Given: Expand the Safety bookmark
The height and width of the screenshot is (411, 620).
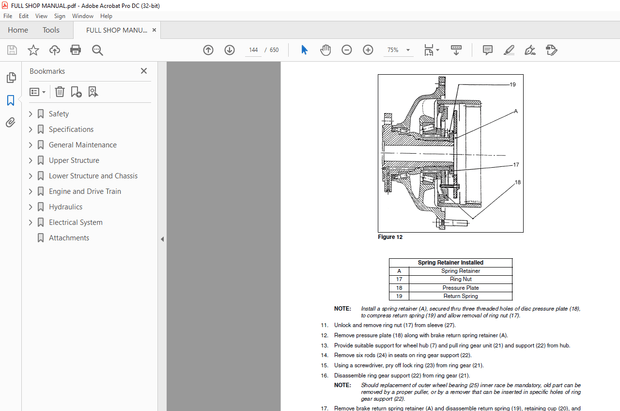Looking at the screenshot, I should [30, 114].
